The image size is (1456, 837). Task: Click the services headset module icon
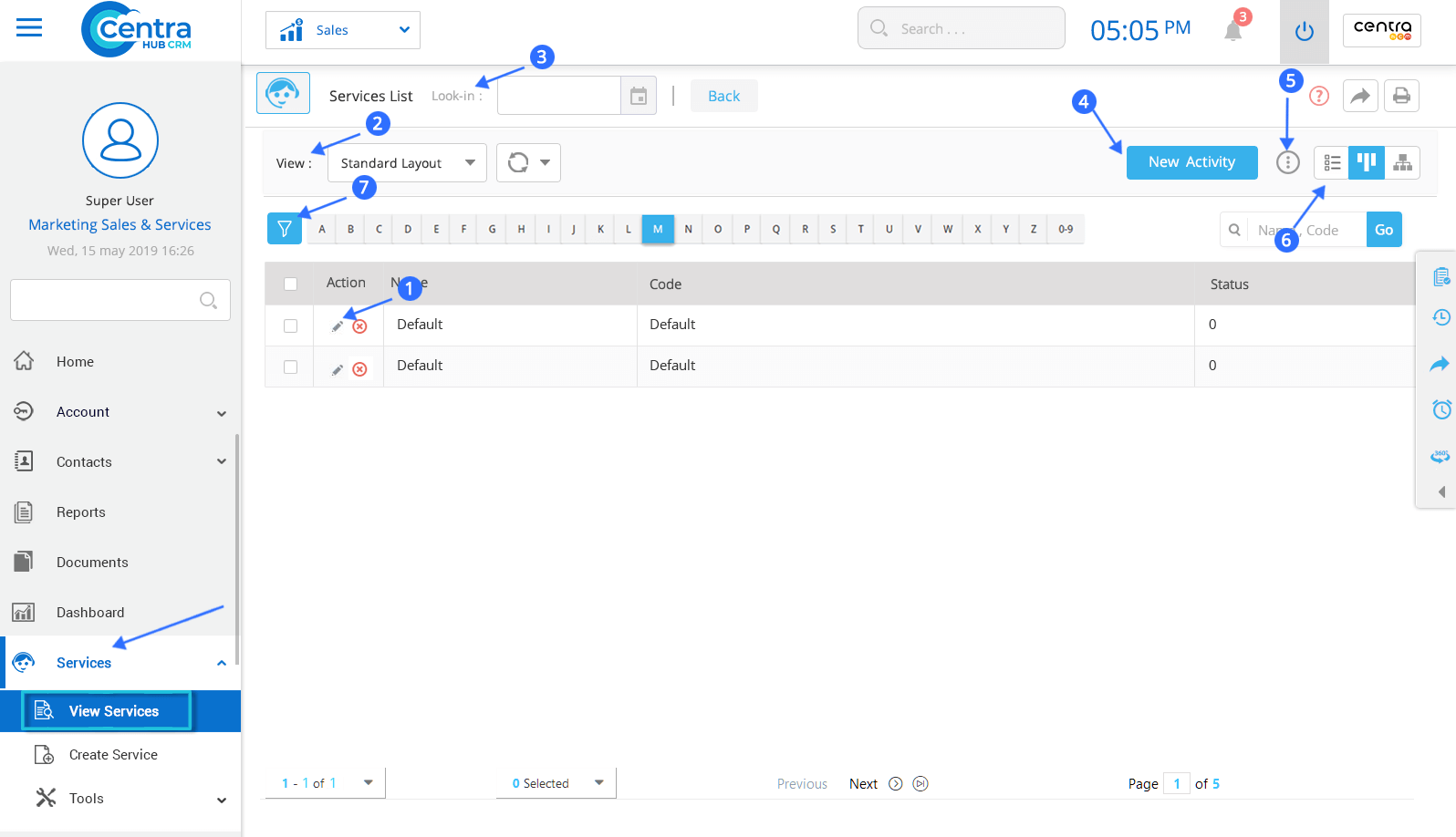(283, 93)
